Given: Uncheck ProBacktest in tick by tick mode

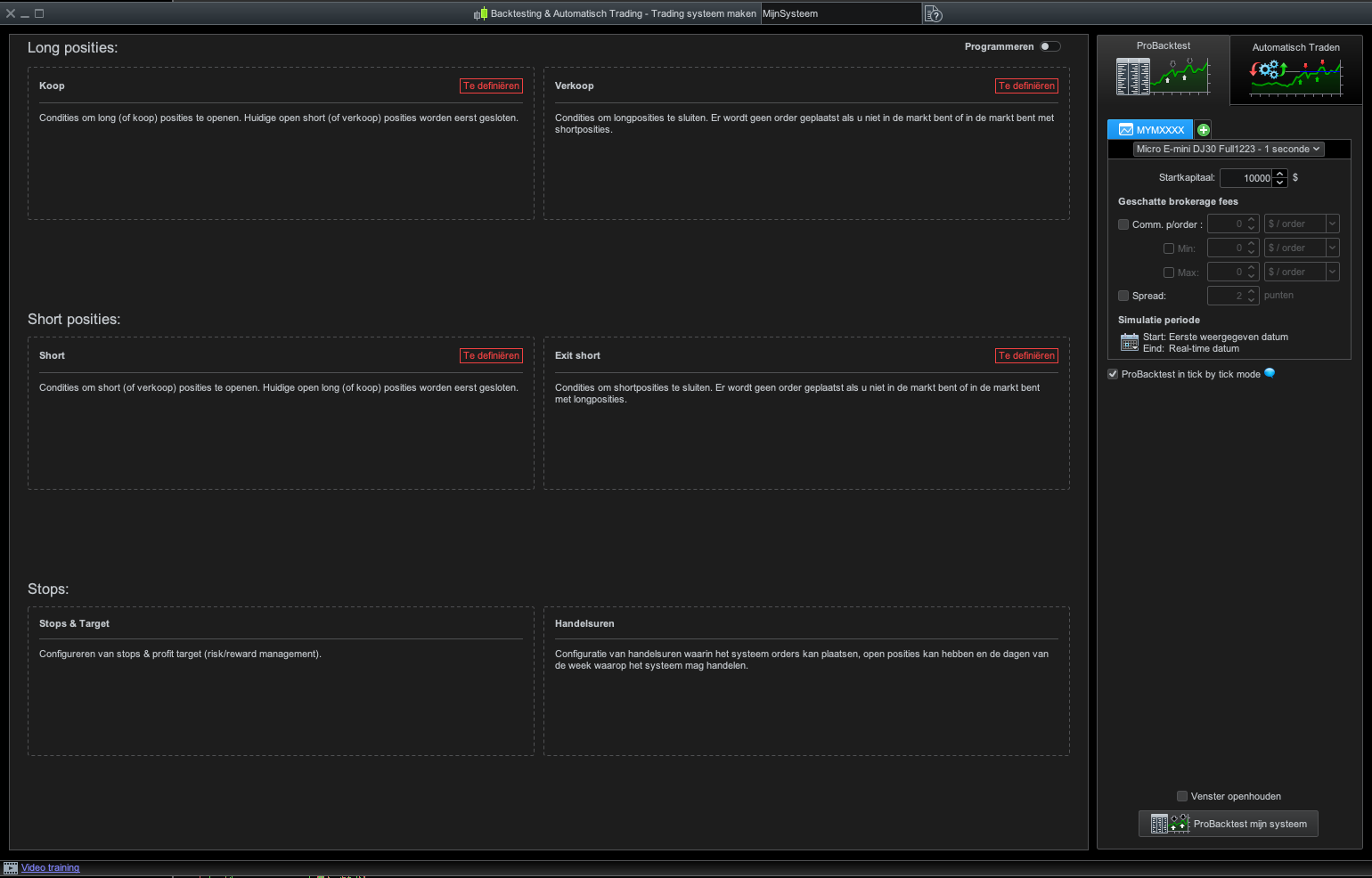Looking at the screenshot, I should click(1113, 374).
